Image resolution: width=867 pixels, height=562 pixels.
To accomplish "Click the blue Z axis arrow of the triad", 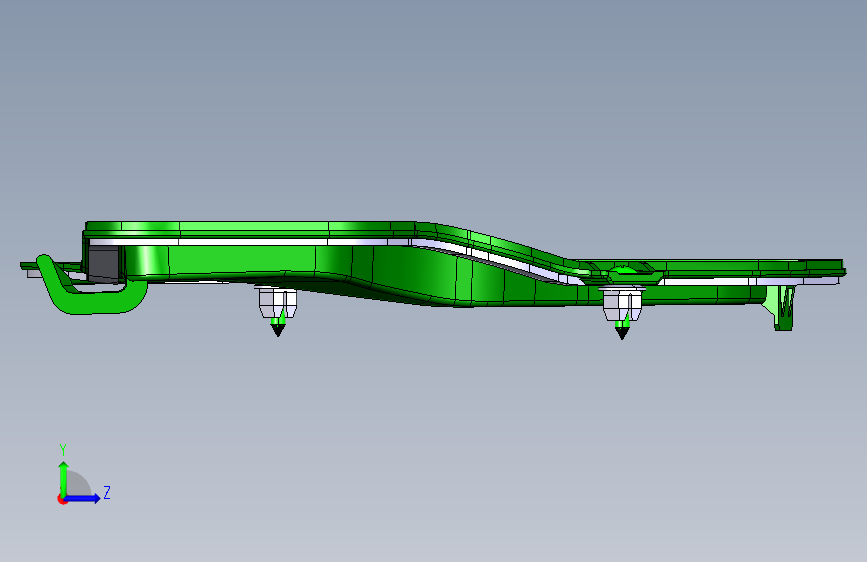I will [x=83, y=498].
